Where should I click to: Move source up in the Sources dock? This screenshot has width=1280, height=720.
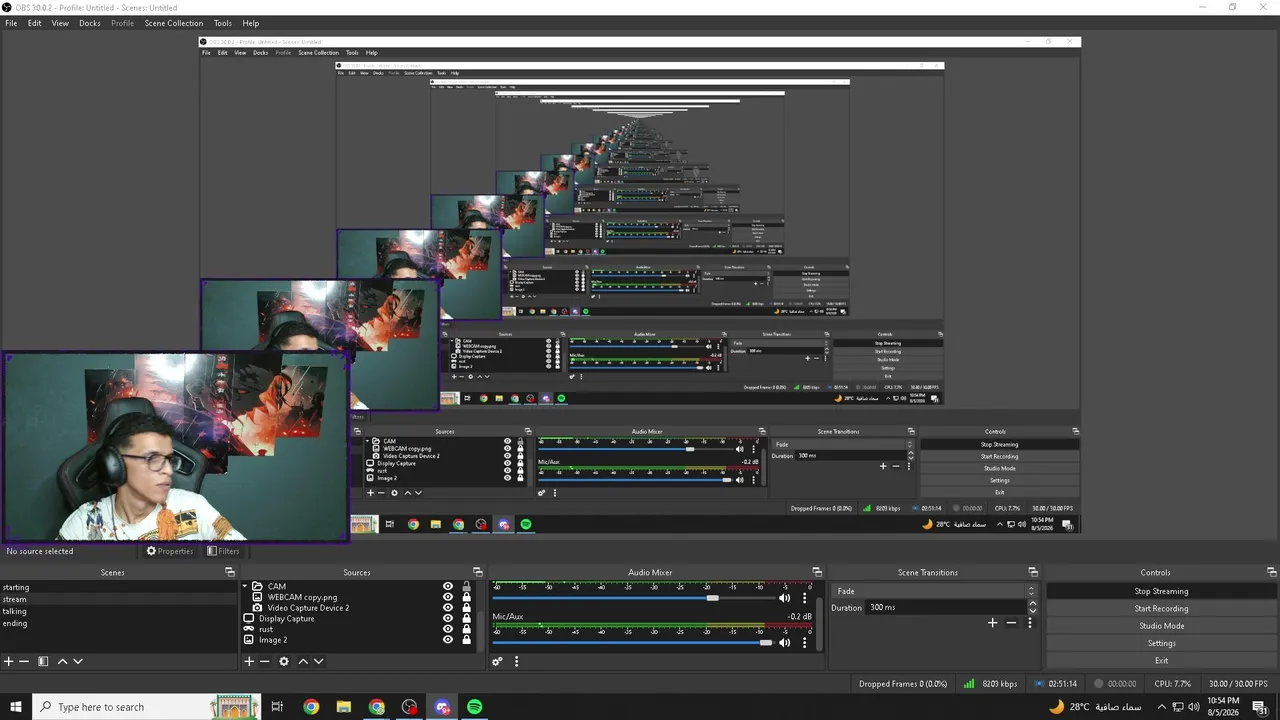pyautogui.click(x=303, y=661)
